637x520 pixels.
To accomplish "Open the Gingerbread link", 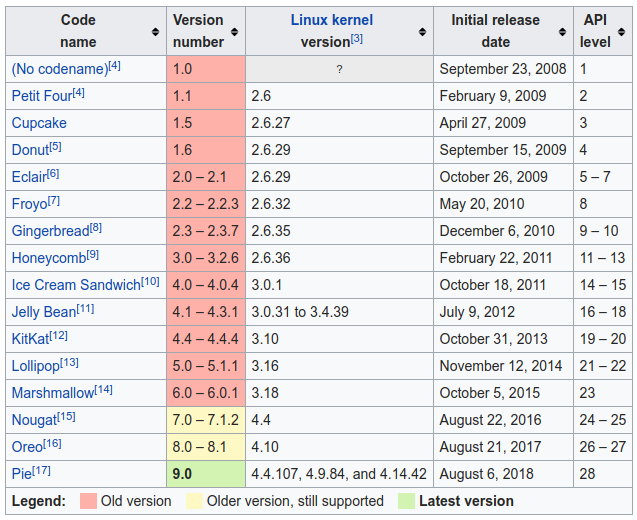I will point(50,231).
